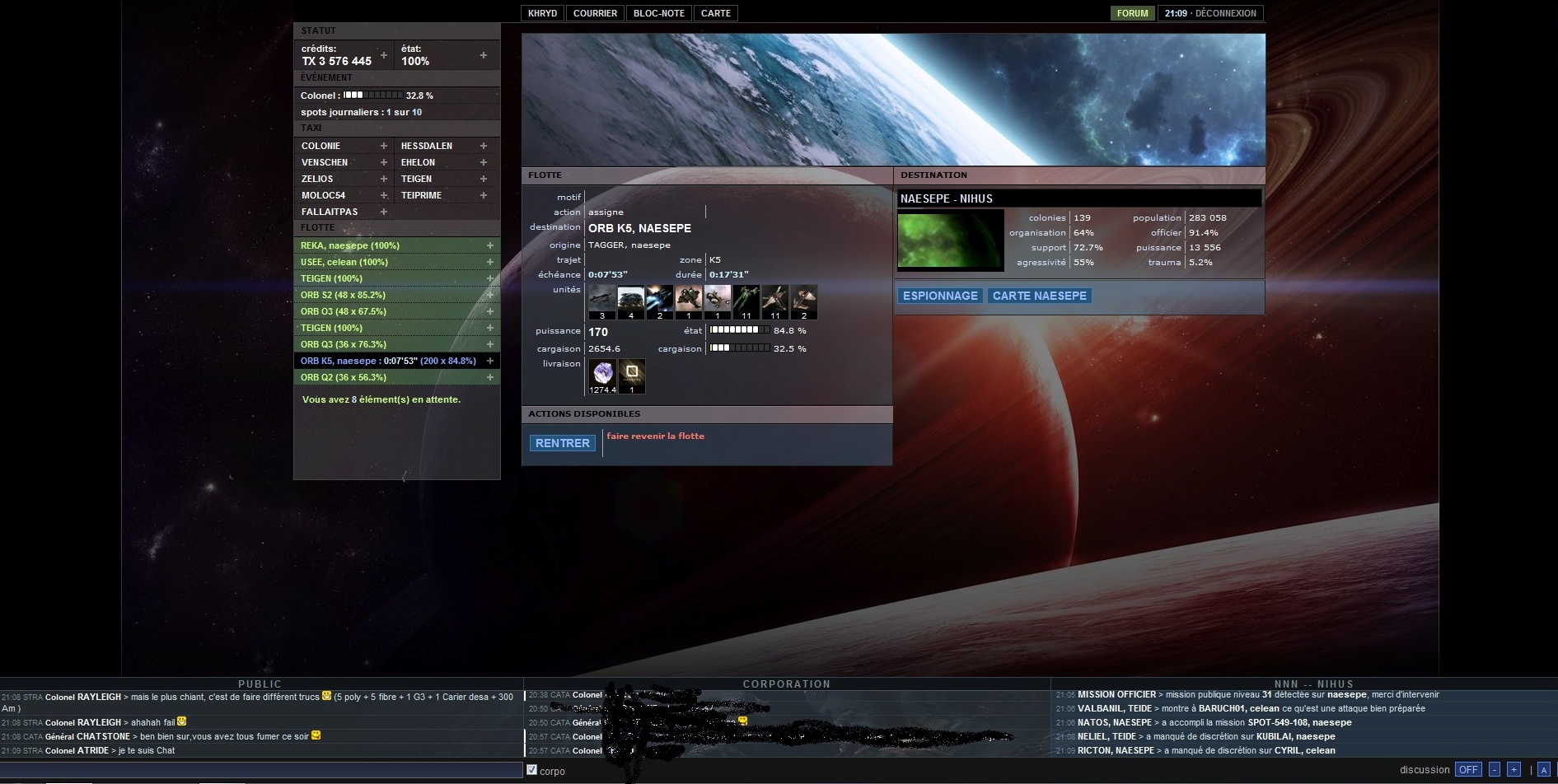The height and width of the screenshot is (784, 1558).
Task: Click the CARTE NAESEPE button
Action: click(x=1040, y=296)
